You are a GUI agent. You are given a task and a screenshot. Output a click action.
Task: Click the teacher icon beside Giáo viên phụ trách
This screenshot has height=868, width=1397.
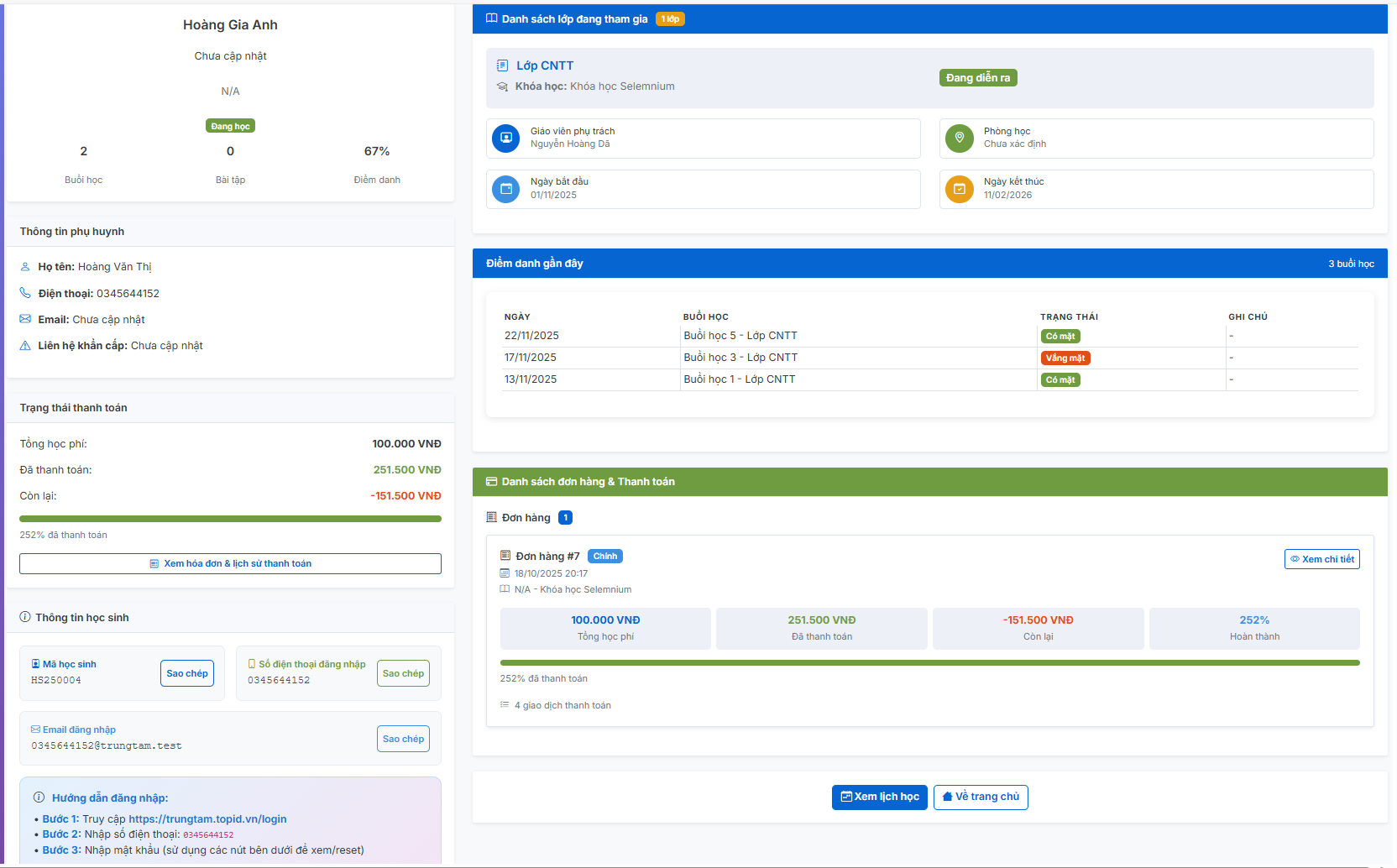[x=505, y=138]
